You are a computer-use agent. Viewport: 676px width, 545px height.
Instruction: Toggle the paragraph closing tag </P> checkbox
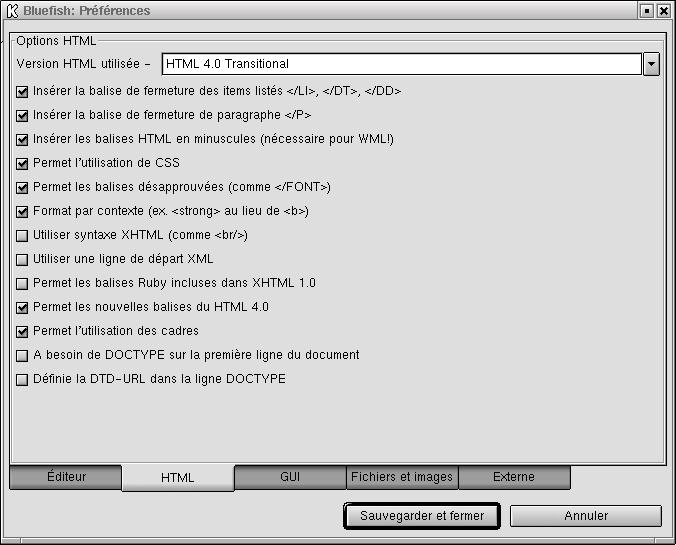point(23,115)
